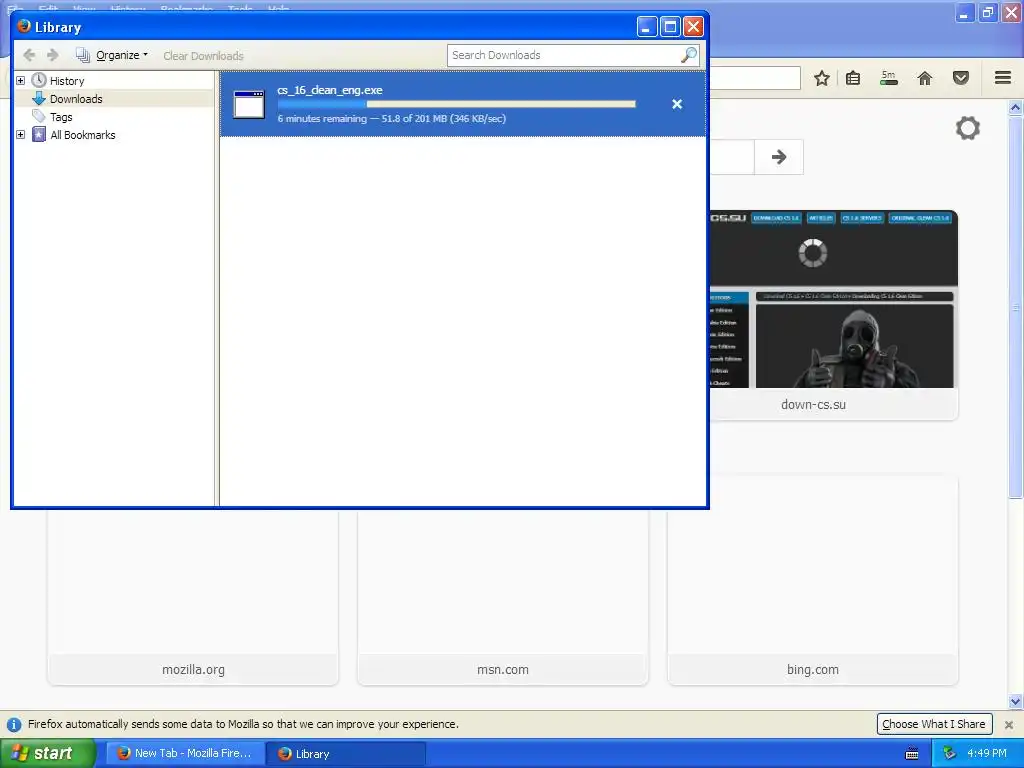This screenshot has width=1024, height=768.
Task: Bookmark this page with the star icon
Action: tap(822, 78)
